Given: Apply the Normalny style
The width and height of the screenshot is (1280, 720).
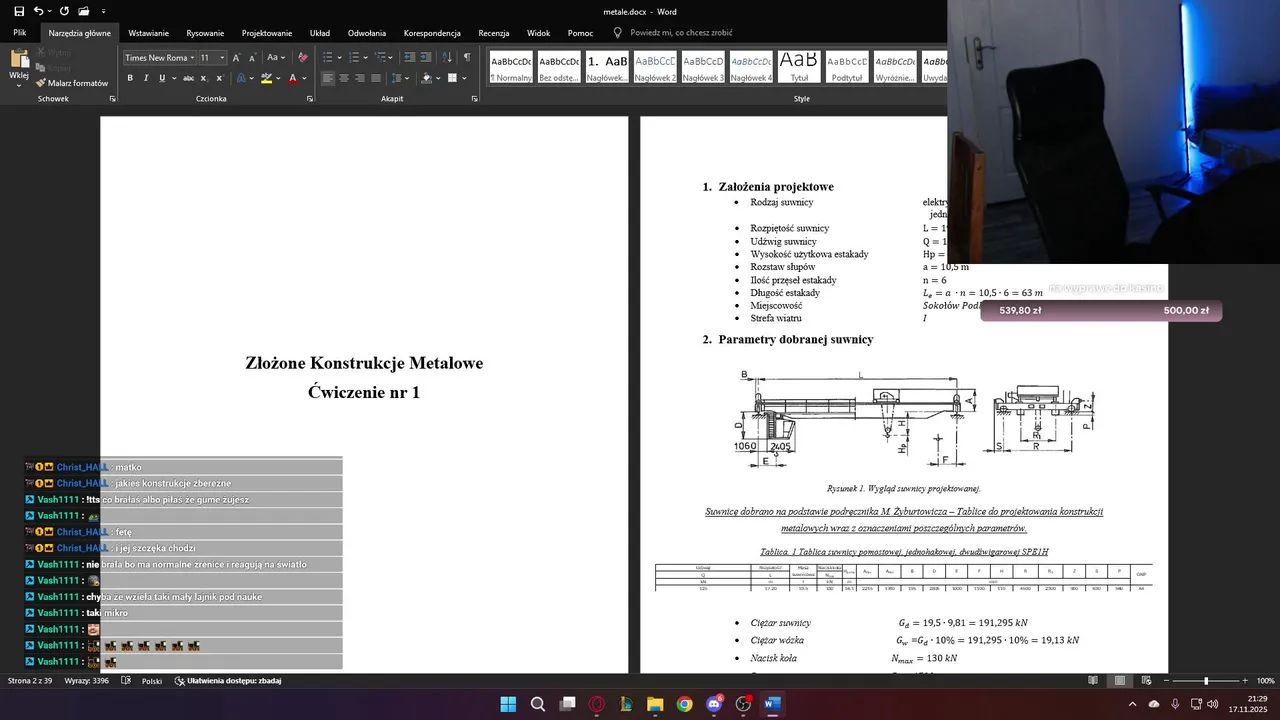Looking at the screenshot, I should click(x=511, y=67).
